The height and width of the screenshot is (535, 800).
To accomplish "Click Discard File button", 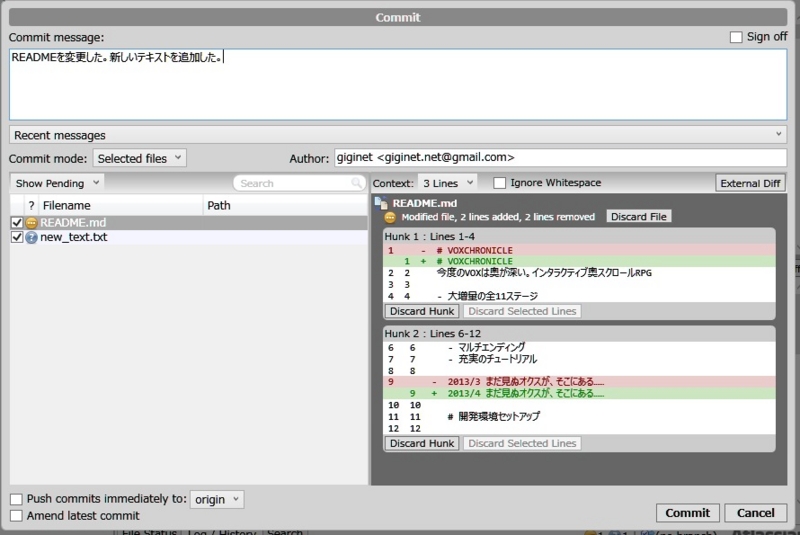I will [x=639, y=217].
